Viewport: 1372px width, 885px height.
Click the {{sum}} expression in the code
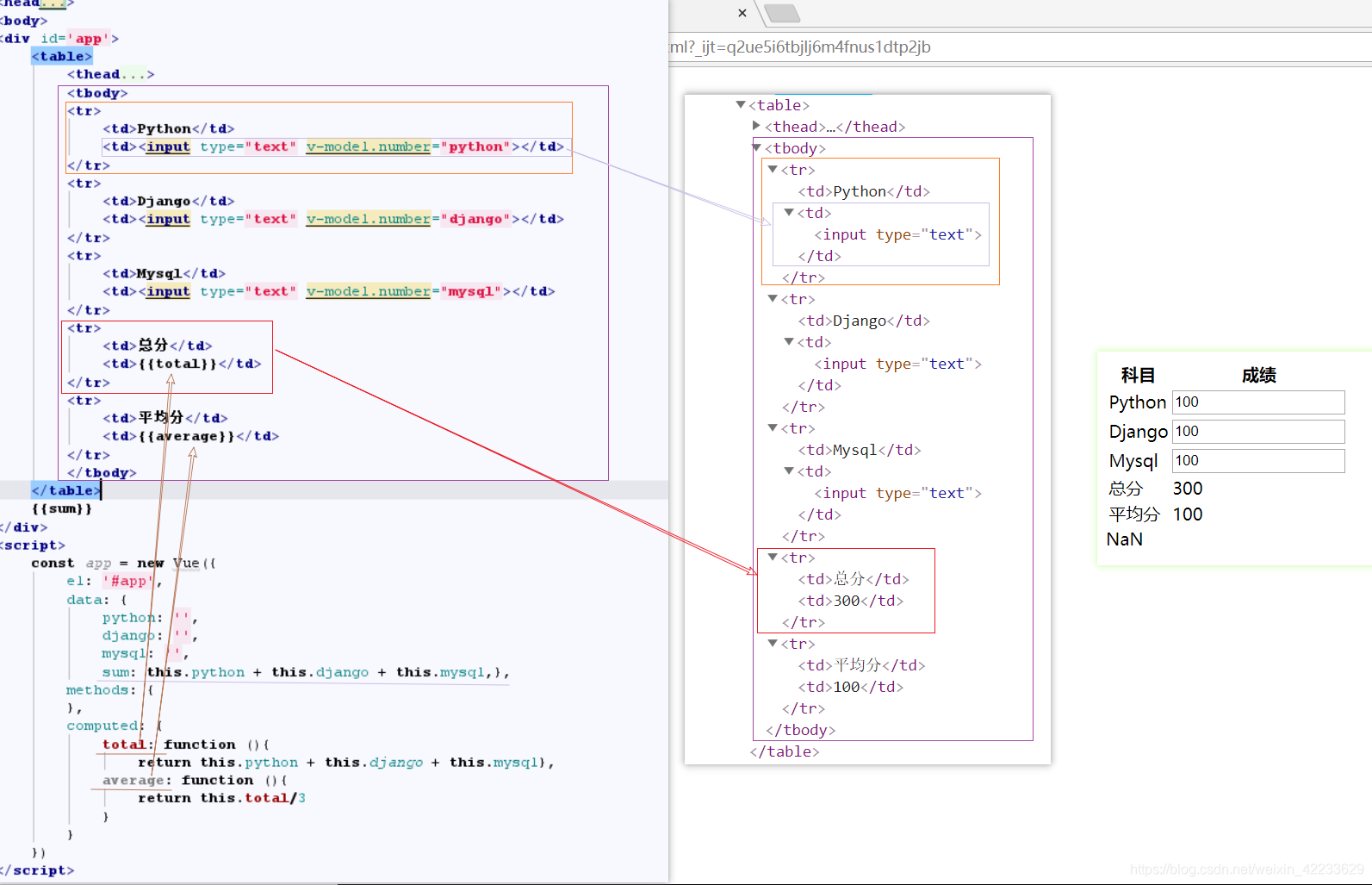point(62,508)
